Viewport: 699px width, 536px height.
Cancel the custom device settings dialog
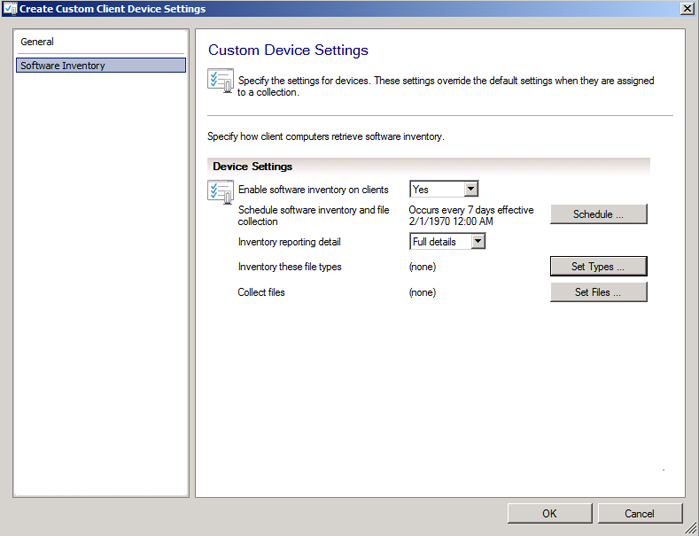tap(640, 513)
